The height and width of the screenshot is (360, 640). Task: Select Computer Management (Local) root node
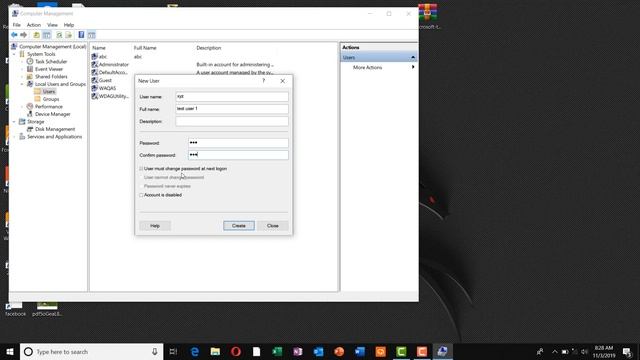tap(53, 47)
